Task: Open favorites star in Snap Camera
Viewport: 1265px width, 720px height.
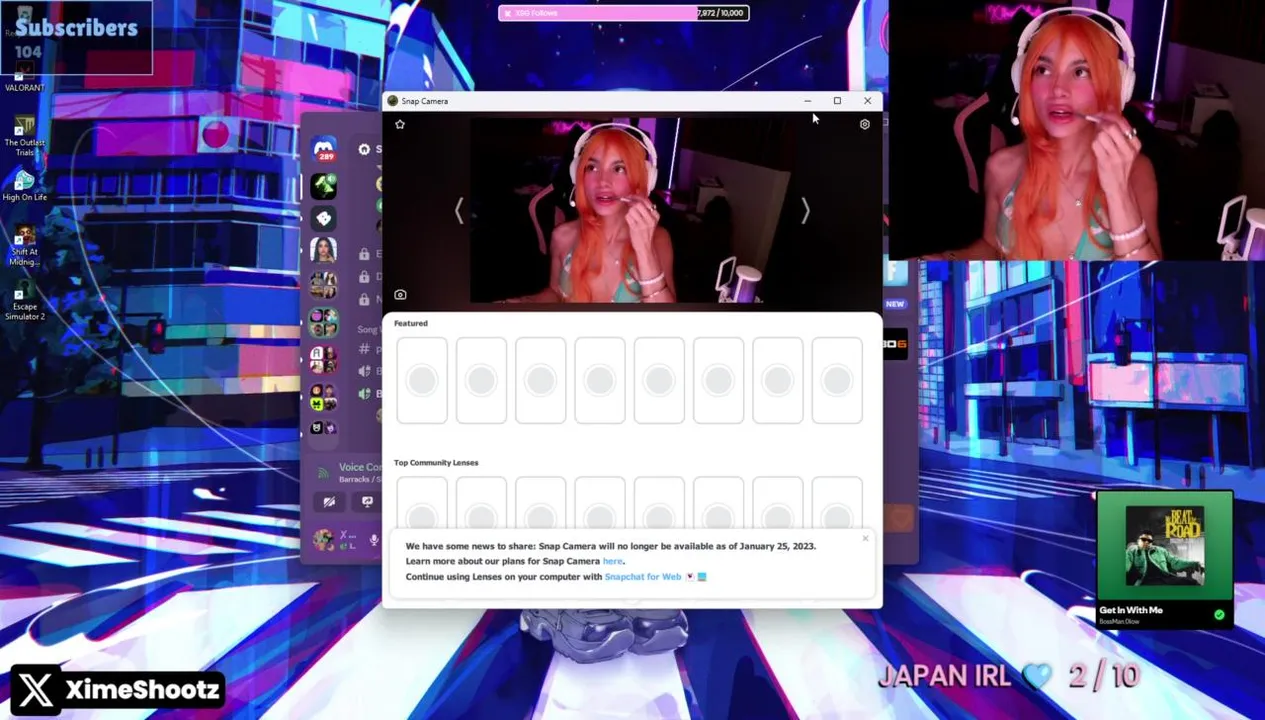Action: [x=400, y=124]
